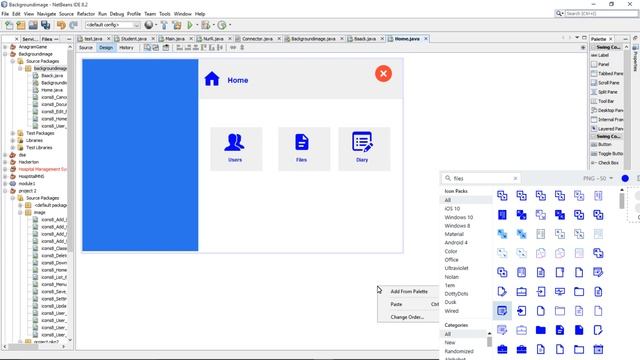Switch editor to Source view
The image size is (640, 360).
pos(86,48)
